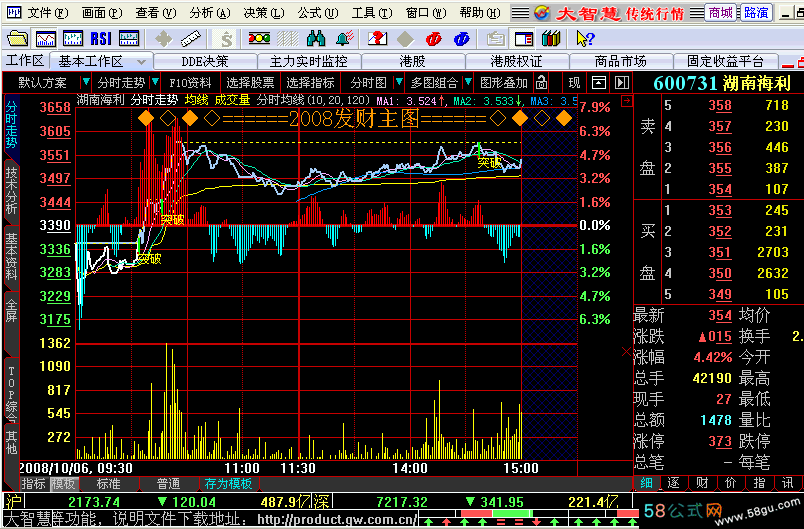Screen dimensions: 804x529
Task: Click the grayed clipboard toolbar icon
Action: click(495, 39)
